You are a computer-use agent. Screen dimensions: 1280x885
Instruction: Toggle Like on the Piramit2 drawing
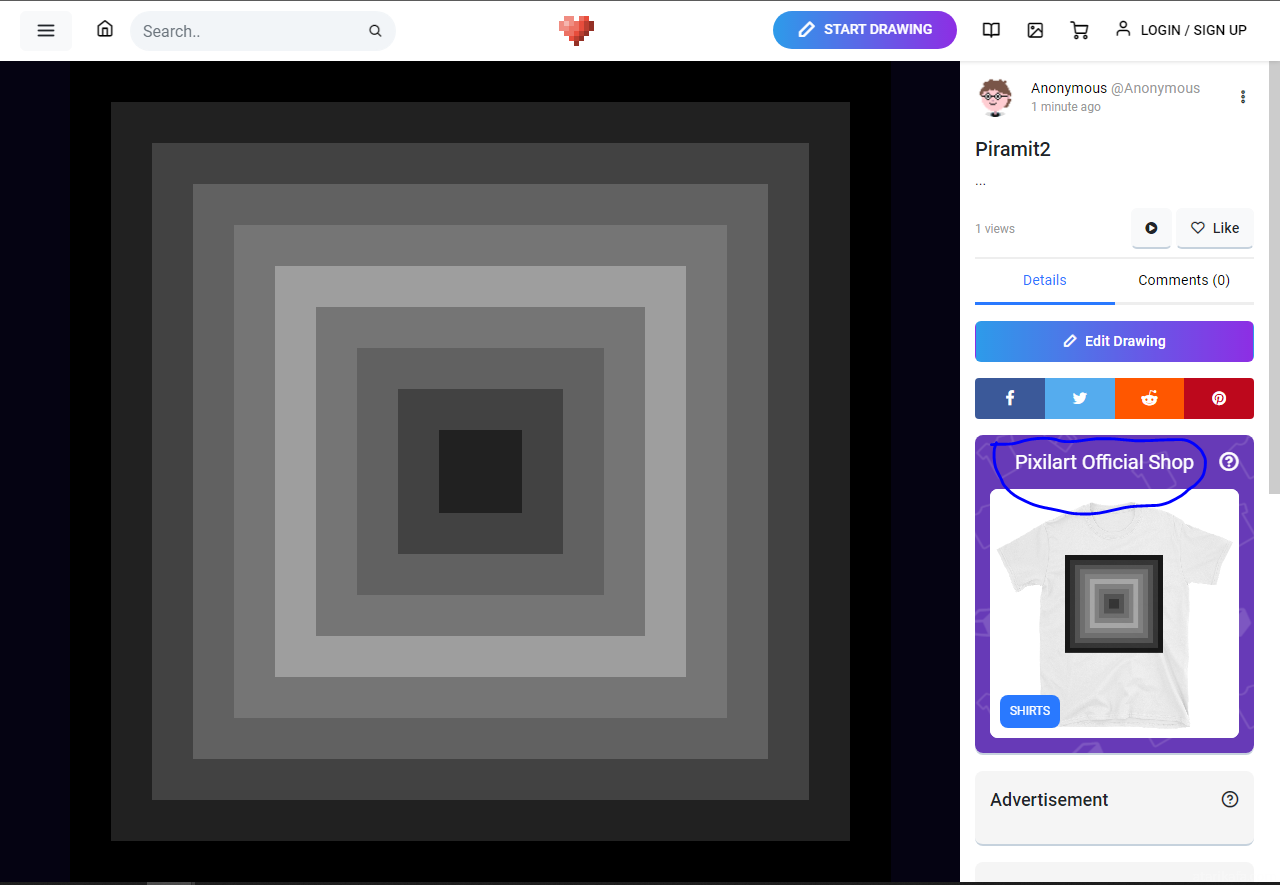tap(1214, 228)
